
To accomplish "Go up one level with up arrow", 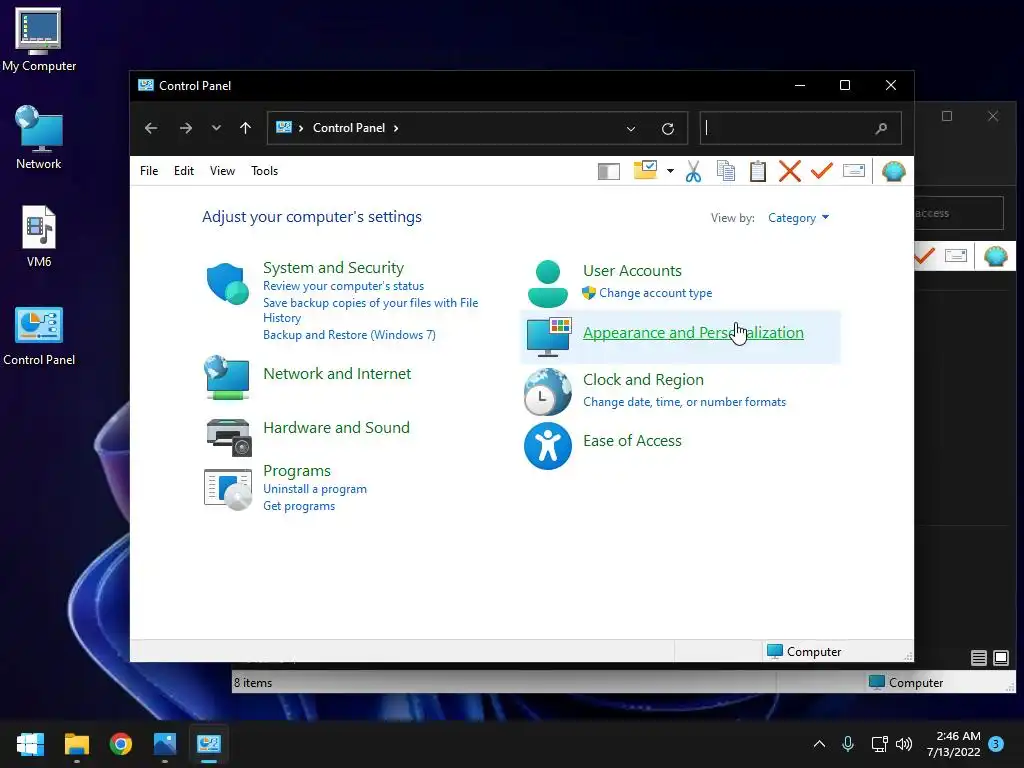I will coord(246,128).
